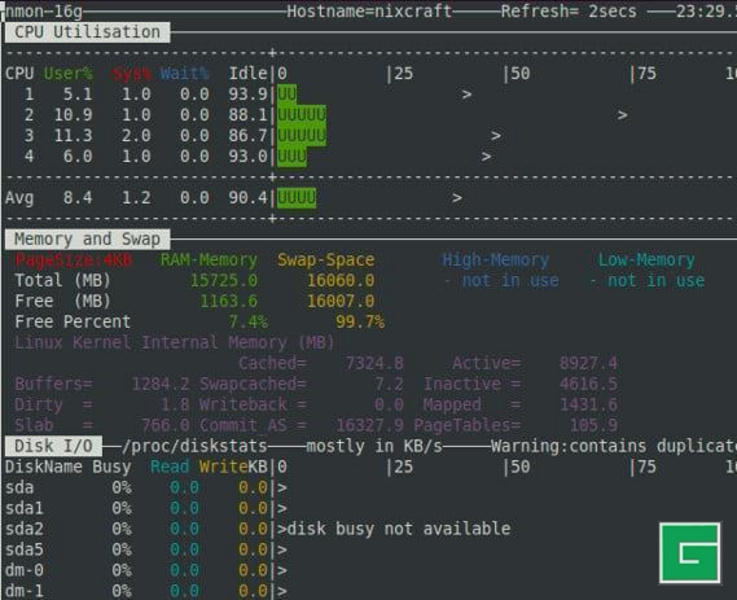Screen dimensions: 737x600
Task: Click the Hostname=nixcraft title text
Action: point(369,11)
